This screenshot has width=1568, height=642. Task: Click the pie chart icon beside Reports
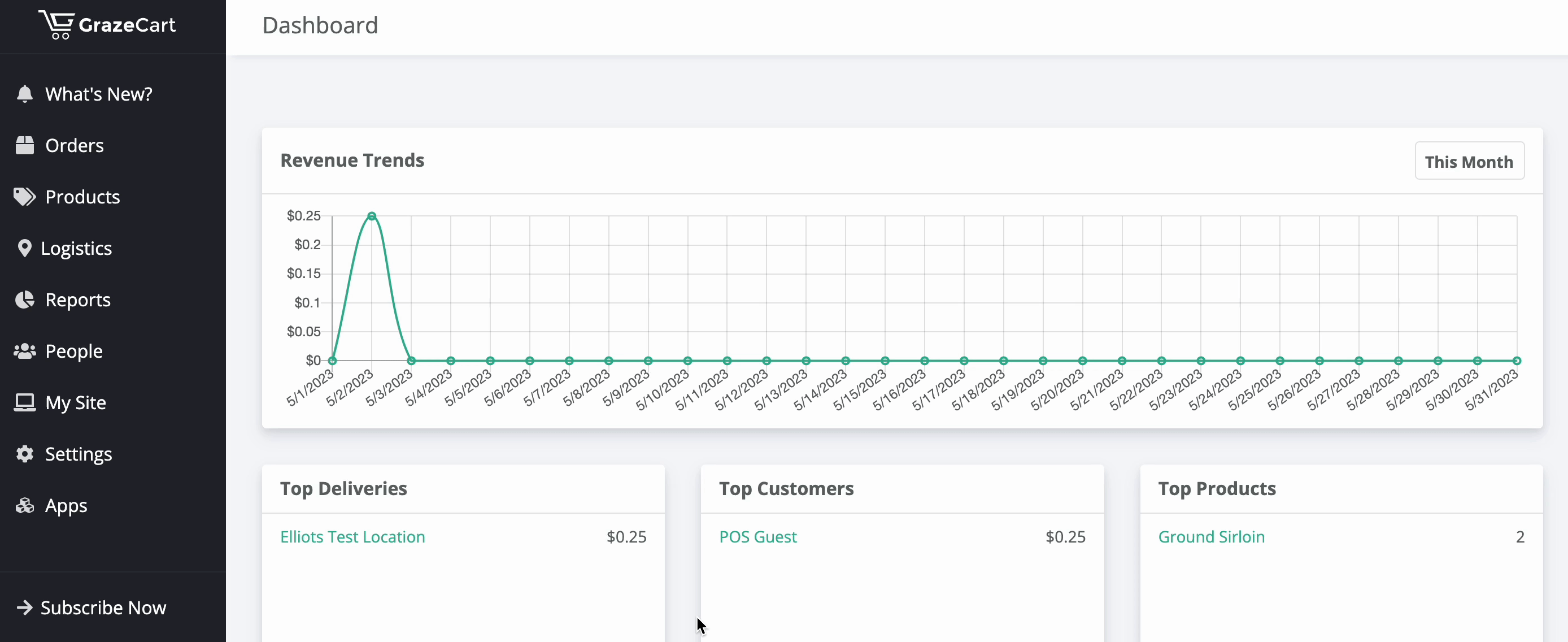[24, 300]
